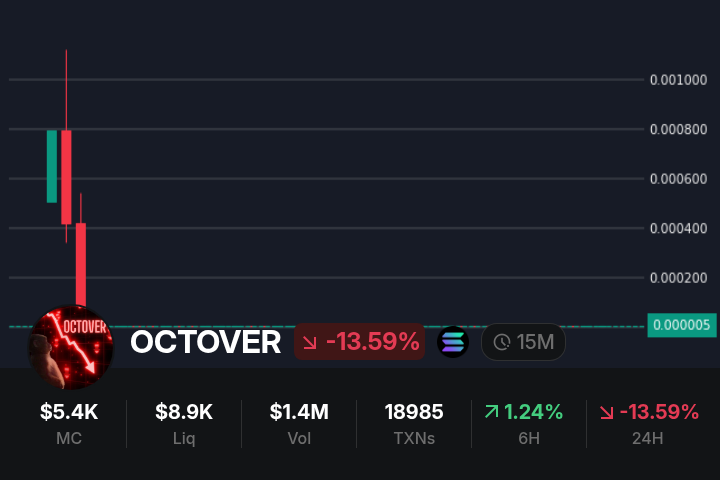Image resolution: width=720 pixels, height=480 pixels.
Task: Click the Solana chain logo icon
Action: click(454, 342)
